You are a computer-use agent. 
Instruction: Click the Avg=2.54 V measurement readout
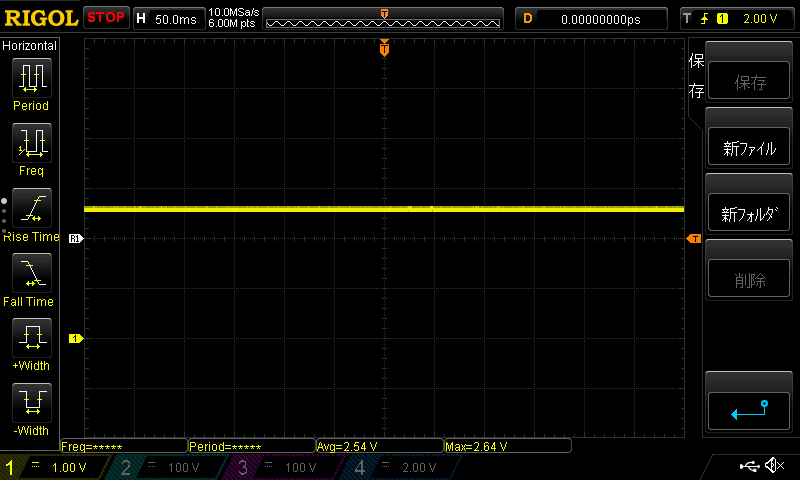(380, 446)
